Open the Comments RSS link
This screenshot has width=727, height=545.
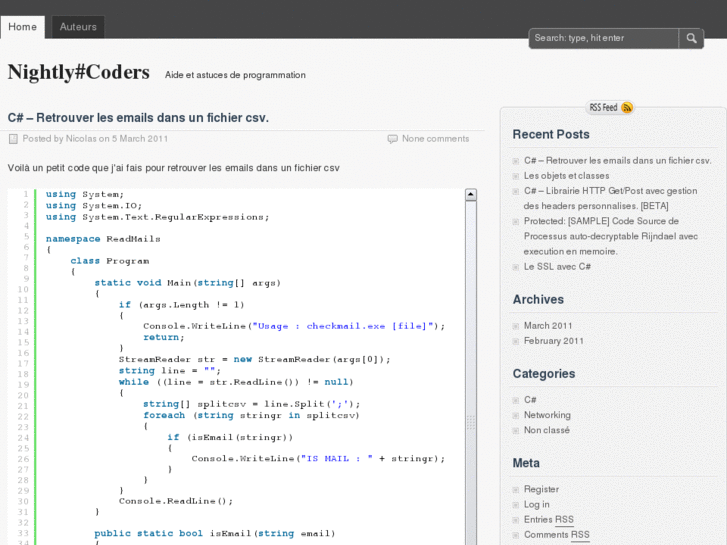click(556, 535)
